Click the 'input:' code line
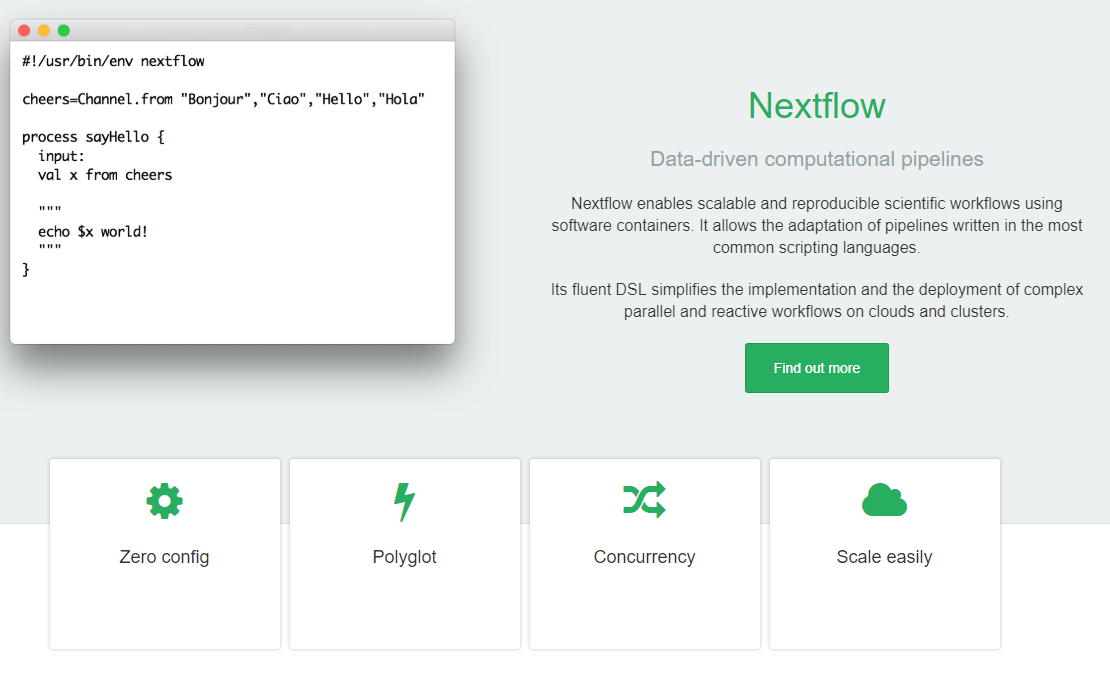This screenshot has width=1110, height=675. 61,156
